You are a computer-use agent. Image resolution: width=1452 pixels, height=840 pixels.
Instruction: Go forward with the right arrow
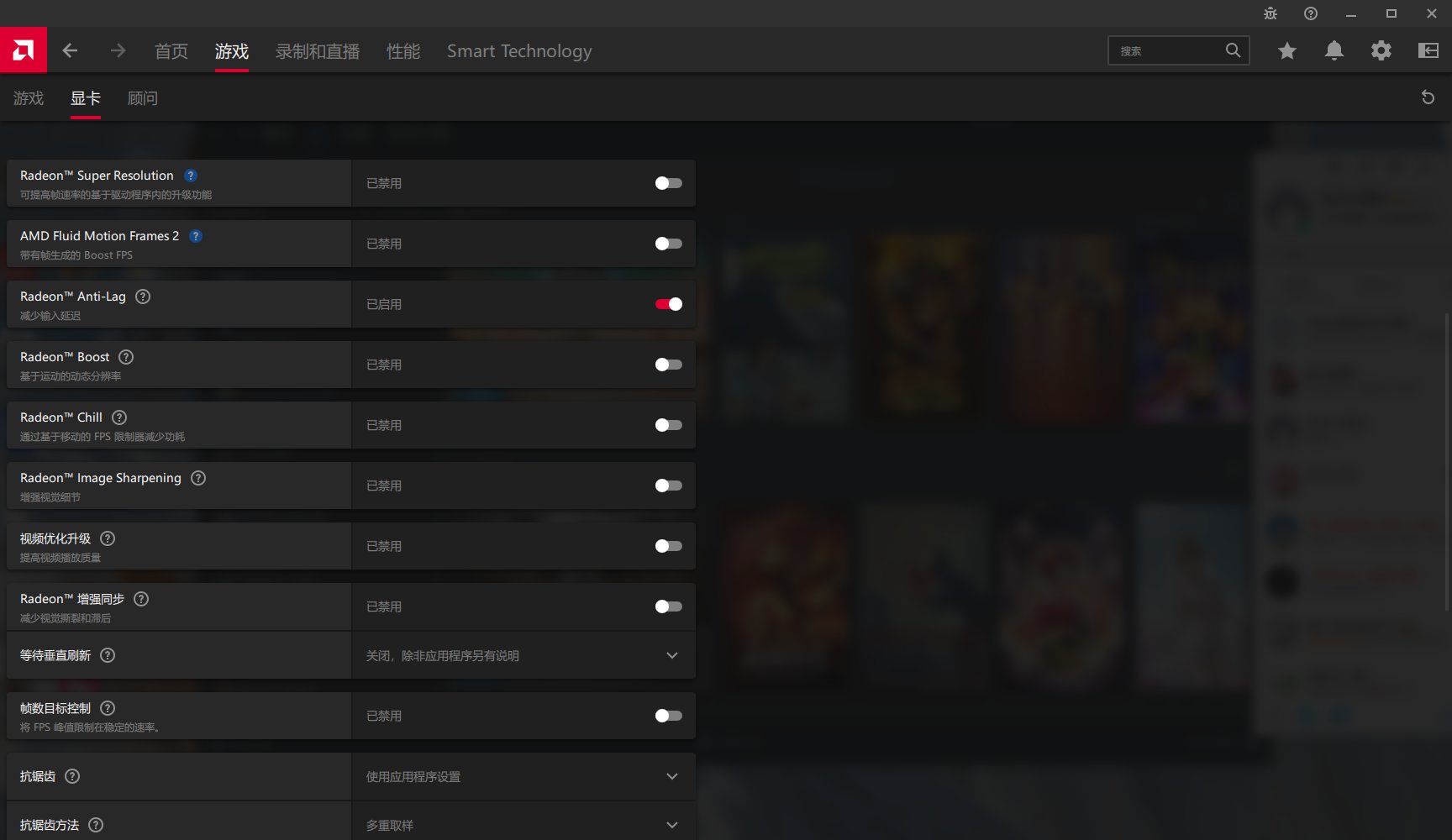pyautogui.click(x=118, y=50)
